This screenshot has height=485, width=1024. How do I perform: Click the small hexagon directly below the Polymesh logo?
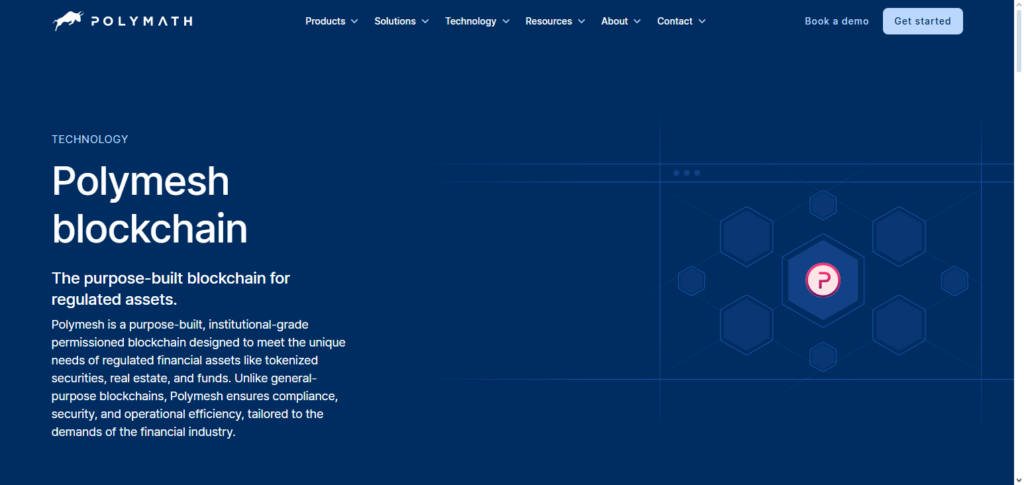[x=823, y=356]
